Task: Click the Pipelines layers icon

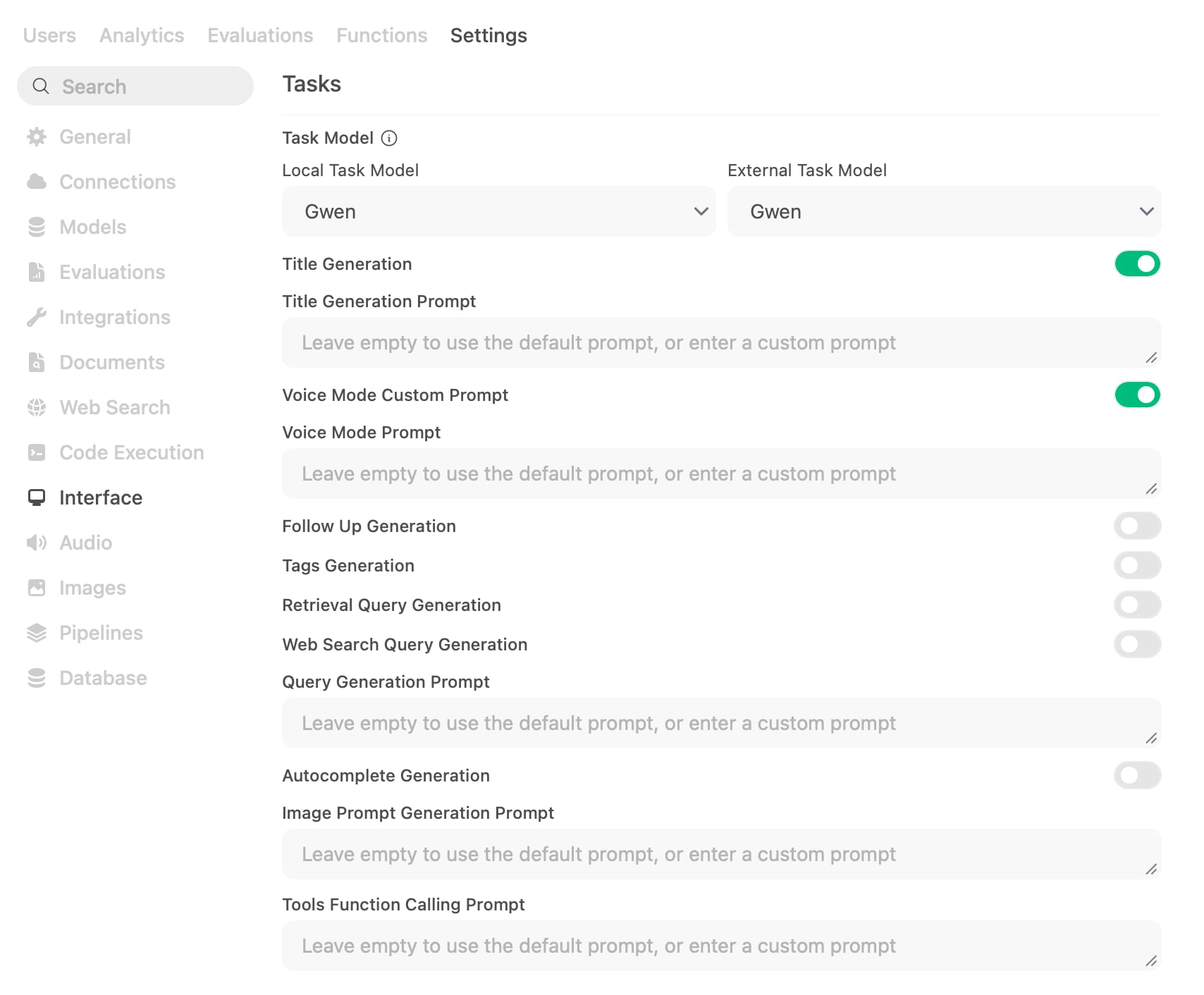Action: coord(37,633)
